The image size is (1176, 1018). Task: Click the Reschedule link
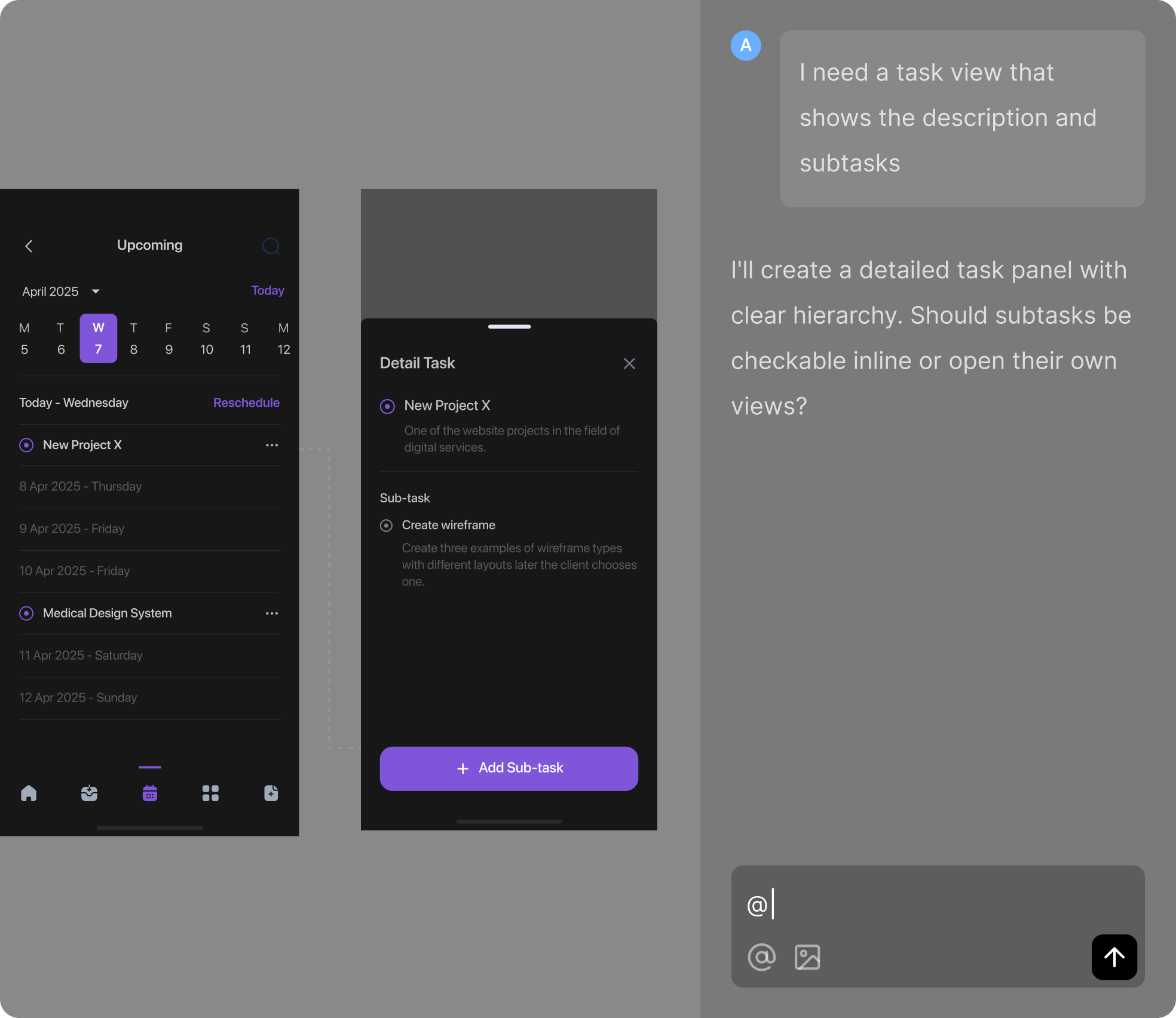click(x=246, y=403)
